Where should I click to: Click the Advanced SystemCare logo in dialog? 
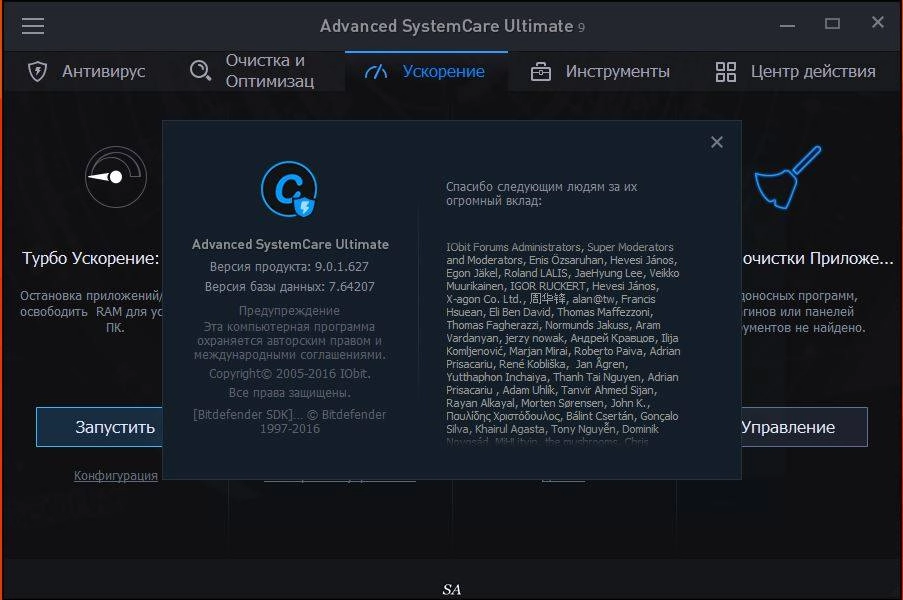pos(289,189)
